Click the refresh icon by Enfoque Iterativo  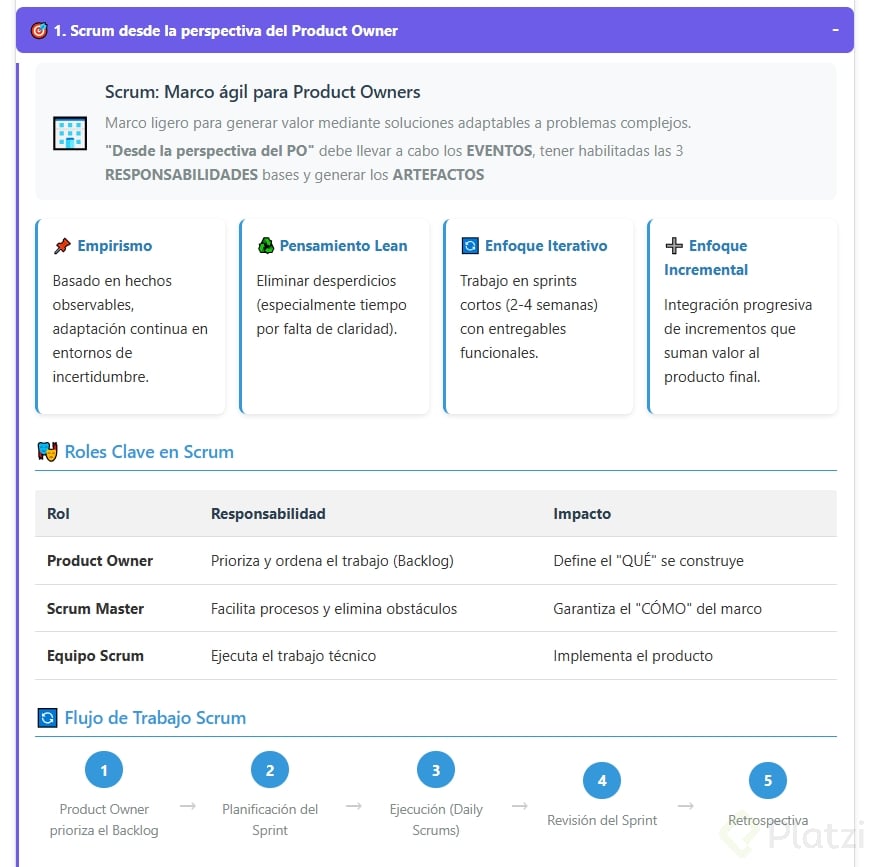[x=470, y=246]
